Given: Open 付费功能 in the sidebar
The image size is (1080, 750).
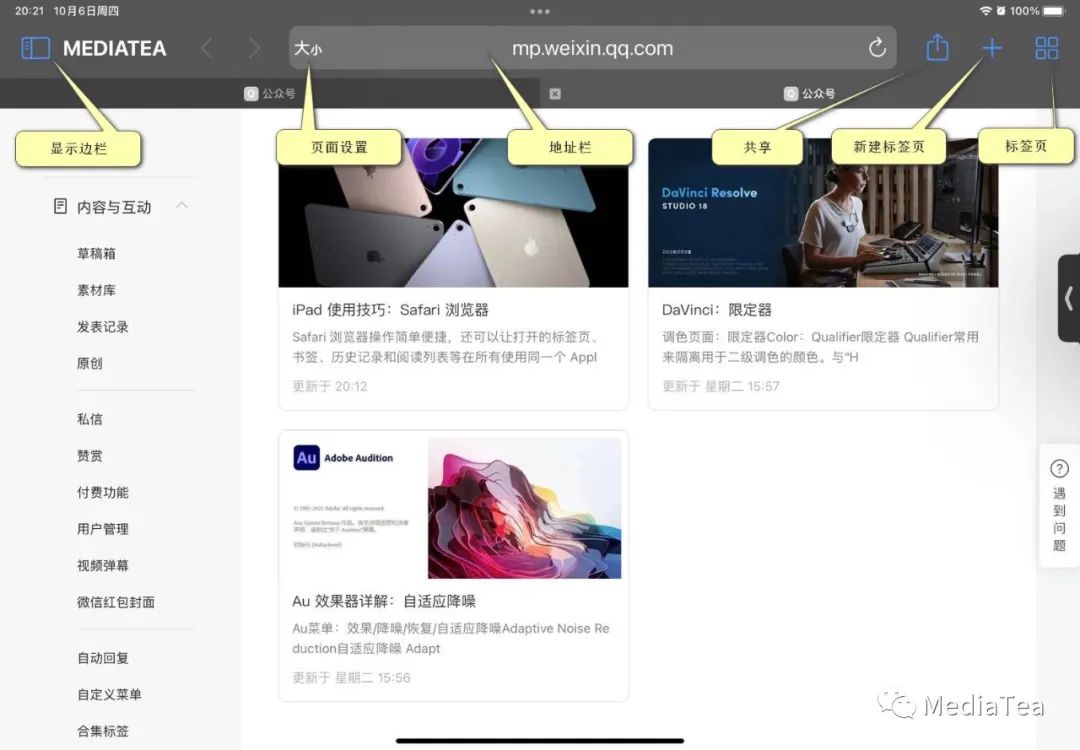Looking at the screenshot, I should (x=103, y=492).
